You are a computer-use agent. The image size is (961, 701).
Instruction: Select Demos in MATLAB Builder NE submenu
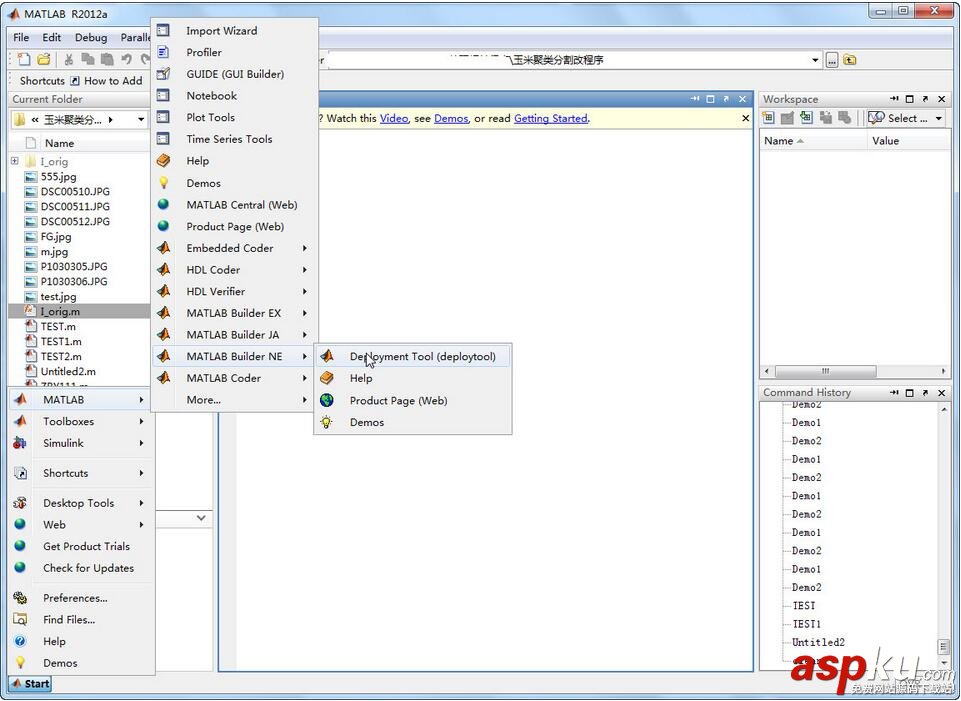(x=366, y=422)
